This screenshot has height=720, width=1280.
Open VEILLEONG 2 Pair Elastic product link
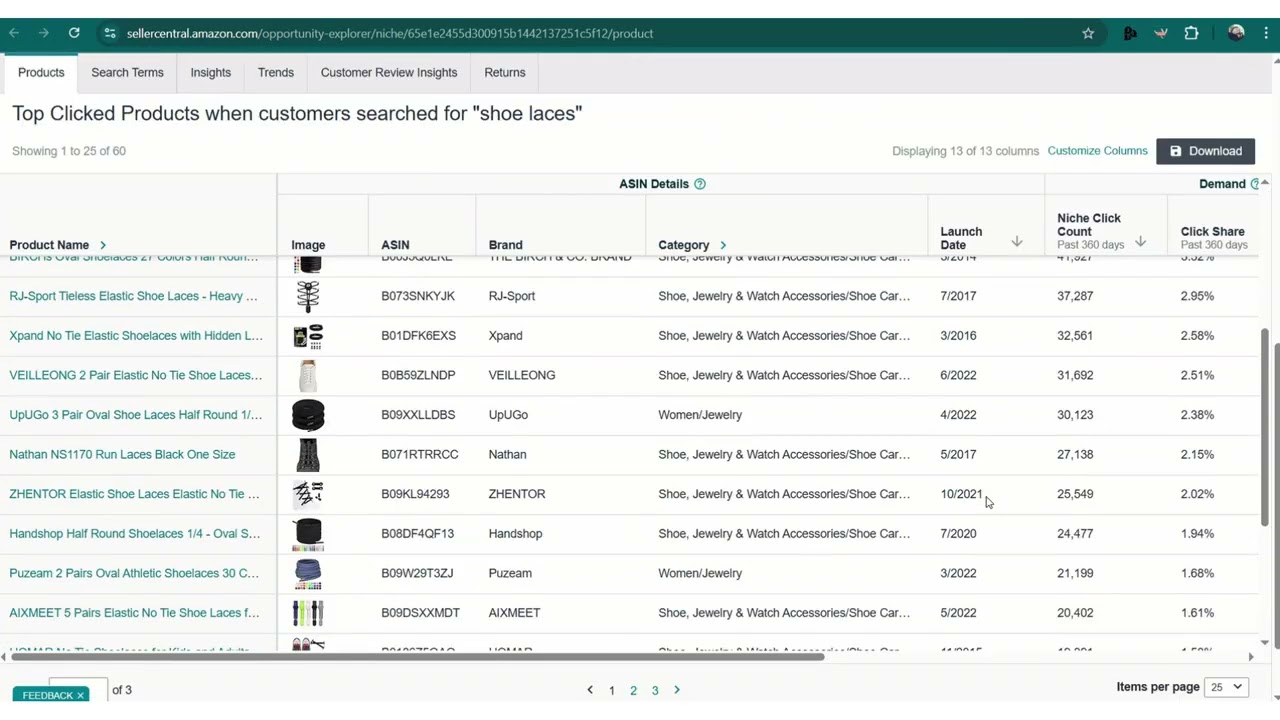pyautogui.click(x=136, y=375)
